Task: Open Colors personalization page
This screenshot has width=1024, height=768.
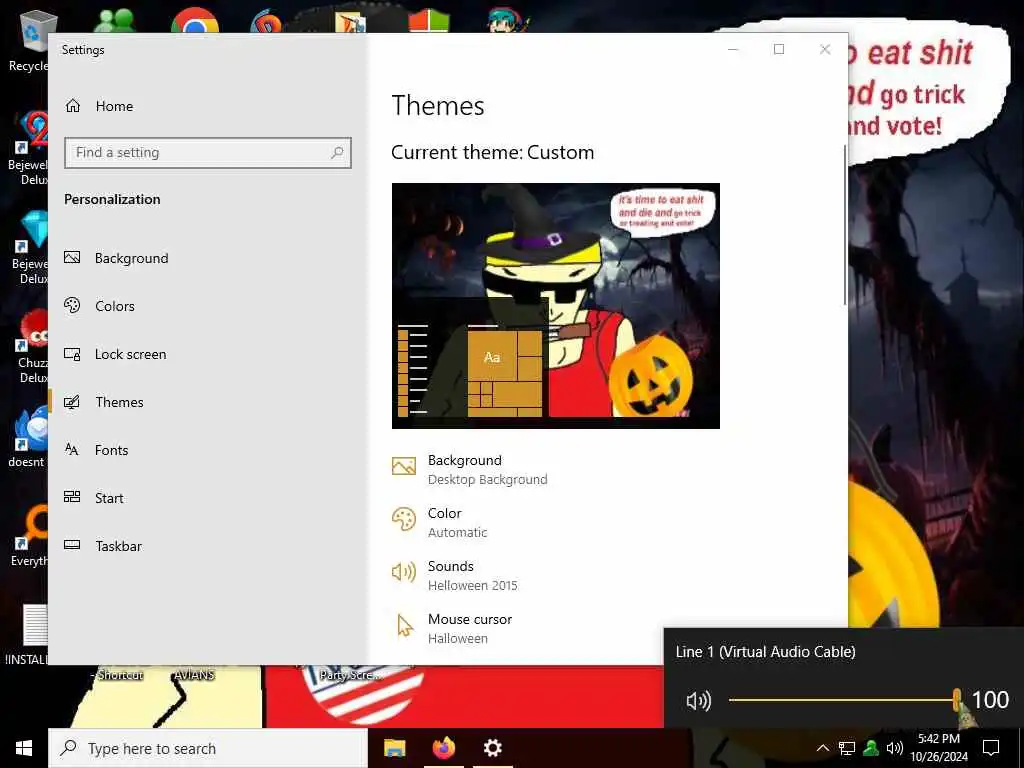Action: point(100,306)
